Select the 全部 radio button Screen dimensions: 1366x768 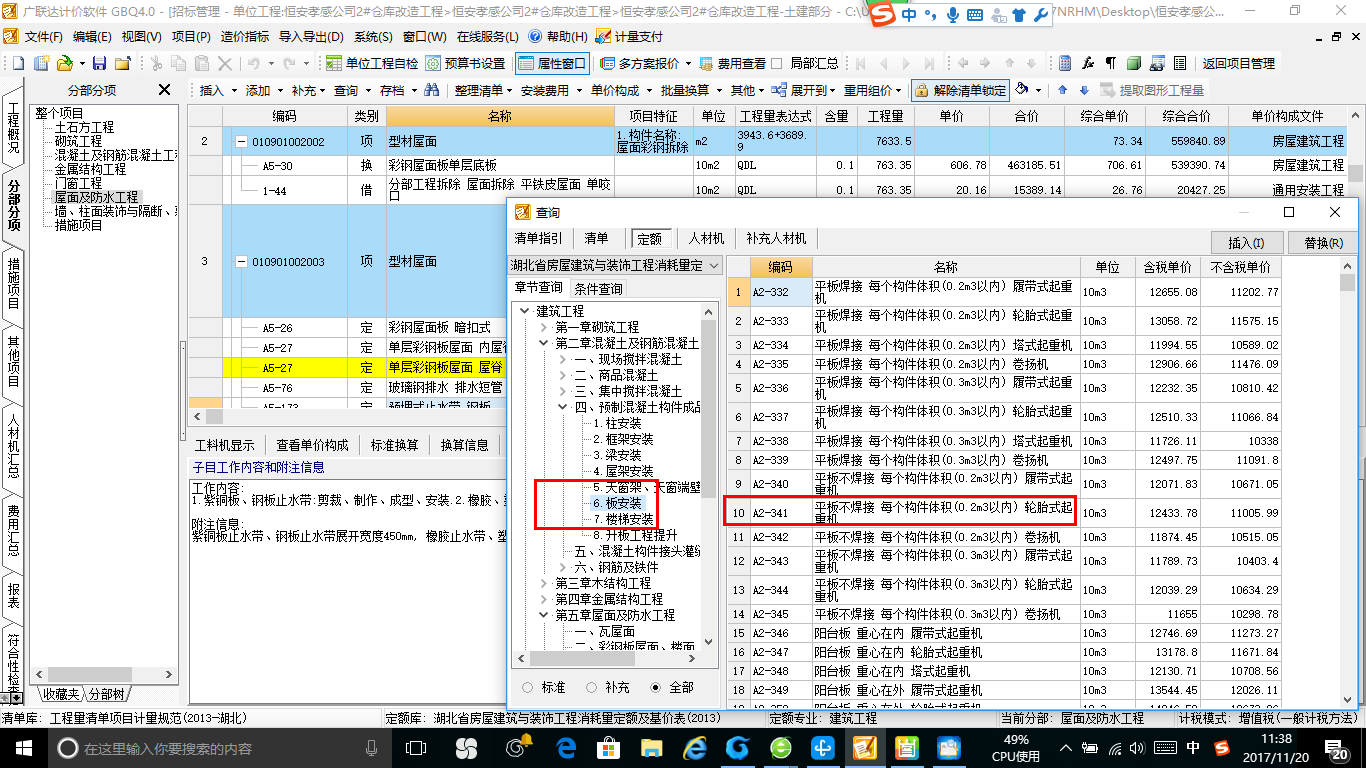tap(656, 688)
